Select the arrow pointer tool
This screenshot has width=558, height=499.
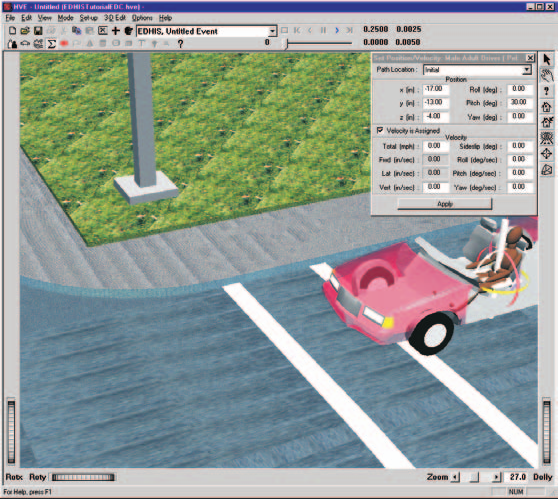click(x=547, y=60)
